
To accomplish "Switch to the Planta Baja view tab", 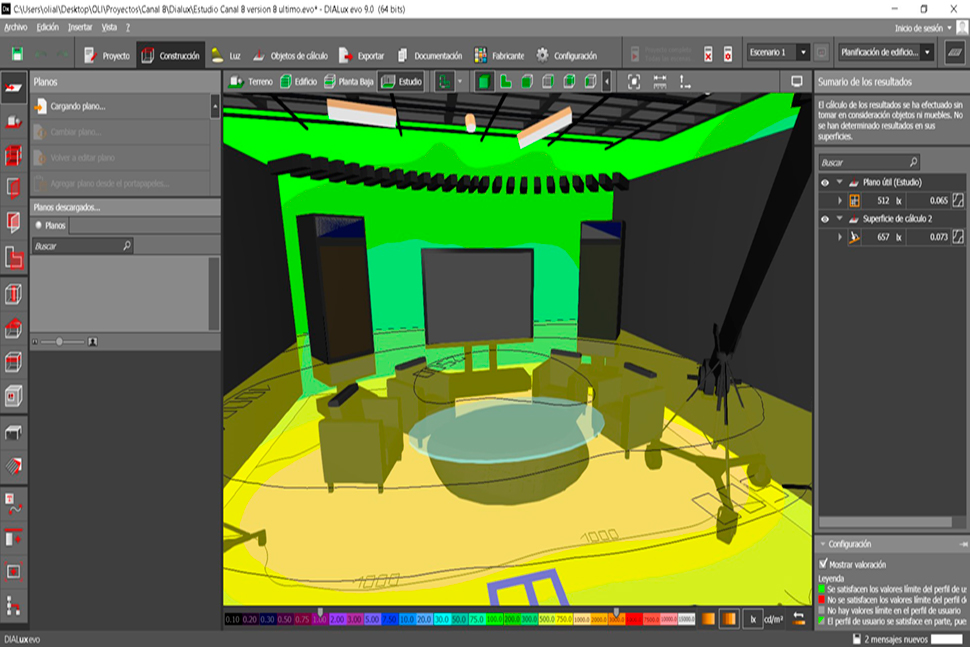I will [x=349, y=81].
